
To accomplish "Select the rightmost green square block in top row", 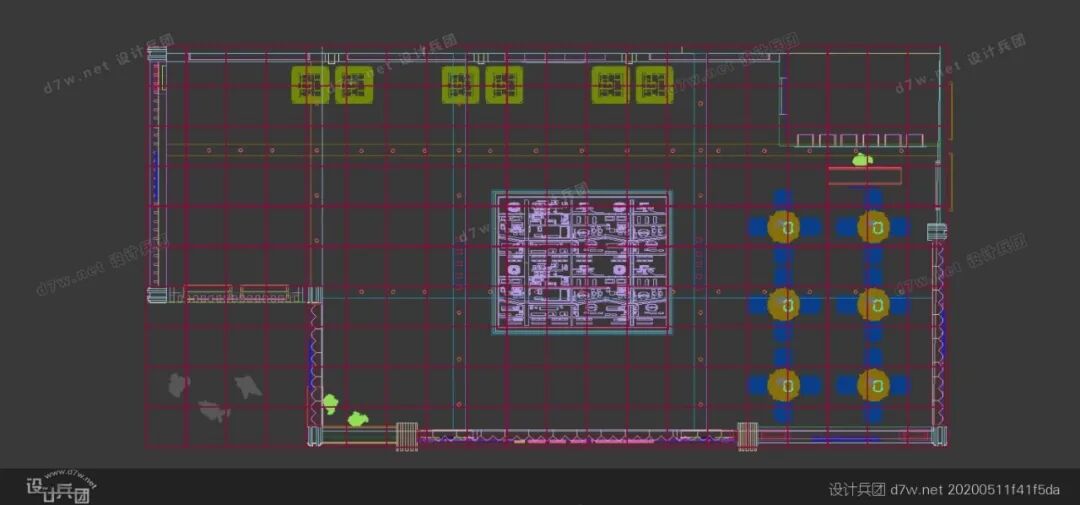I will 654,85.
